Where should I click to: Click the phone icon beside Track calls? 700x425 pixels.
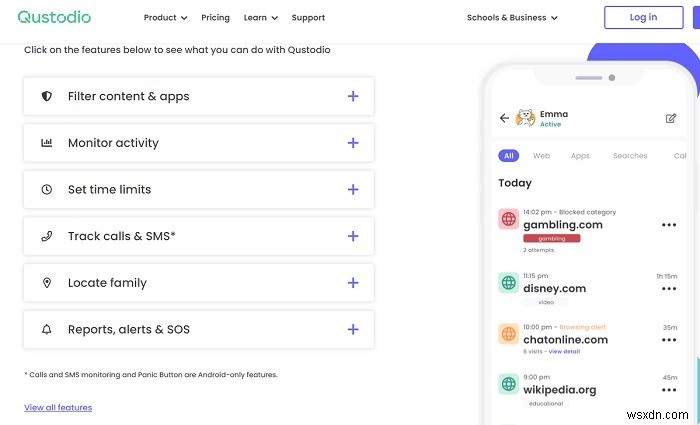[46, 237]
